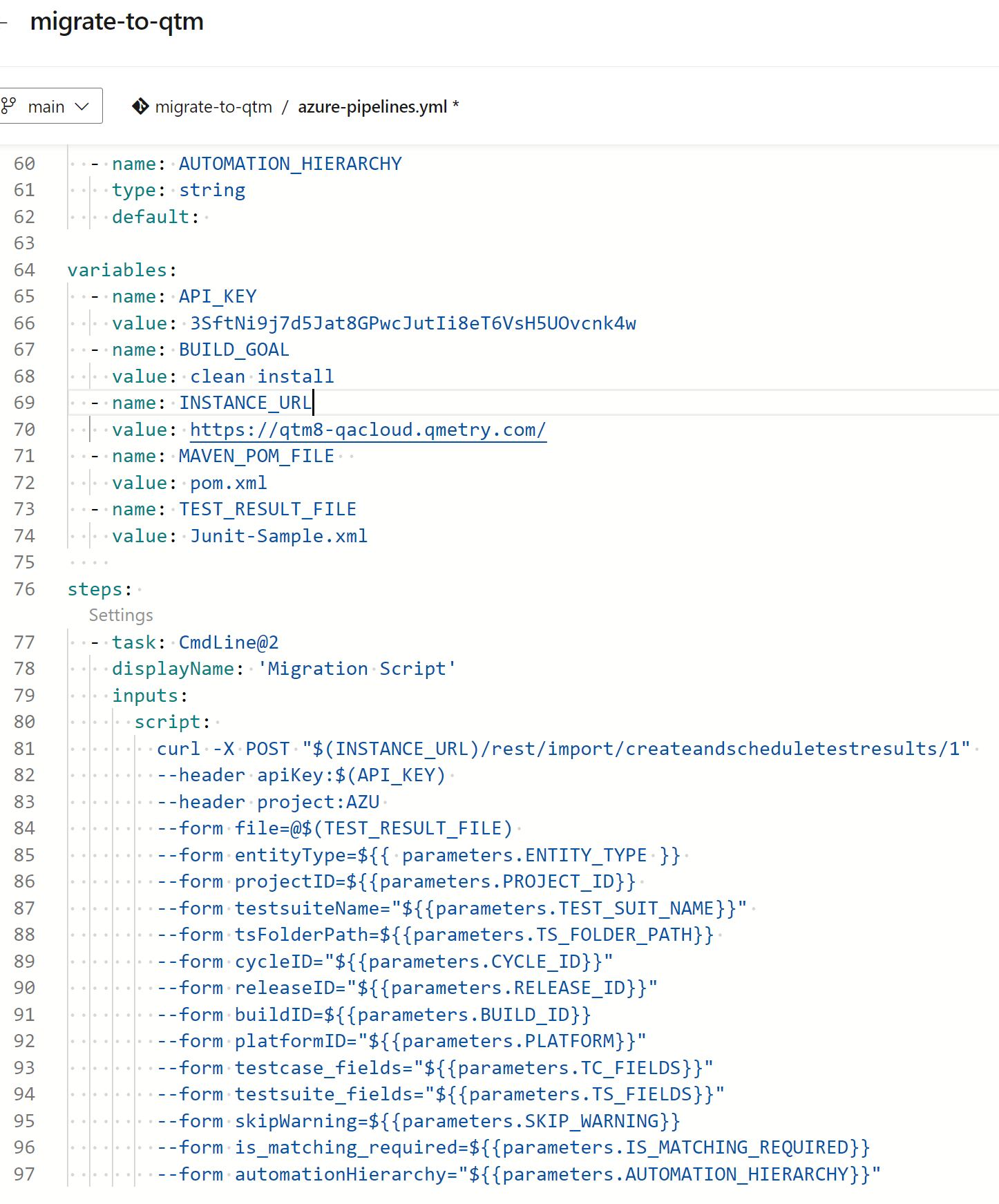999x1204 pixels.
Task: Open the migrate-to-qtm repository breadcrumb link
Action: 213,107
